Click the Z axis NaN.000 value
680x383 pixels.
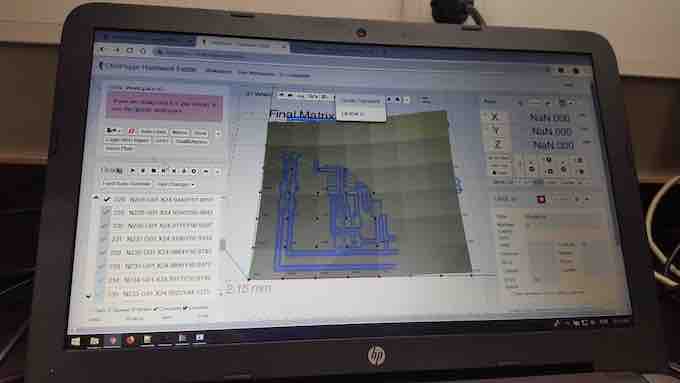click(553, 145)
